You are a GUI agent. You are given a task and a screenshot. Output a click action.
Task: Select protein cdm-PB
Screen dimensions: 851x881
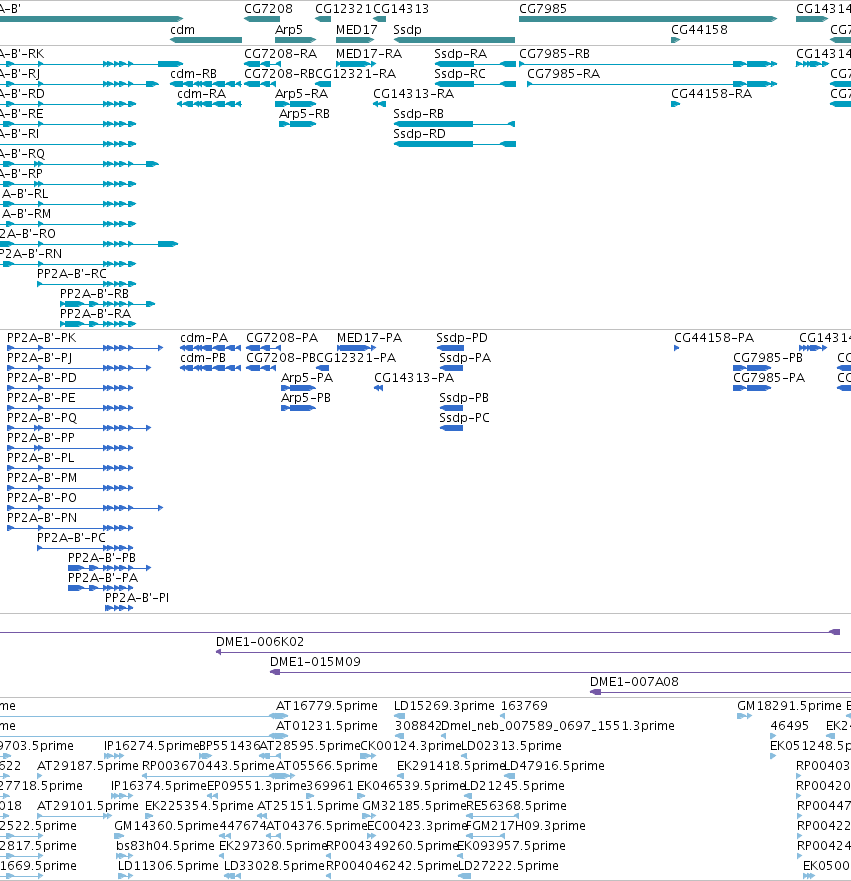click(210, 368)
